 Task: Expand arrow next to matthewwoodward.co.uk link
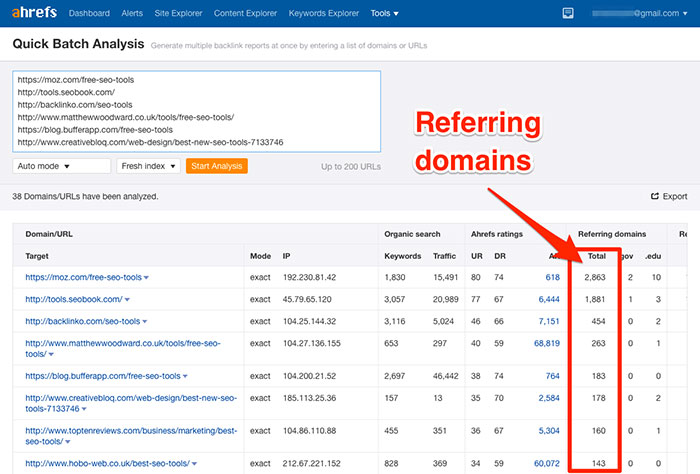(51, 354)
